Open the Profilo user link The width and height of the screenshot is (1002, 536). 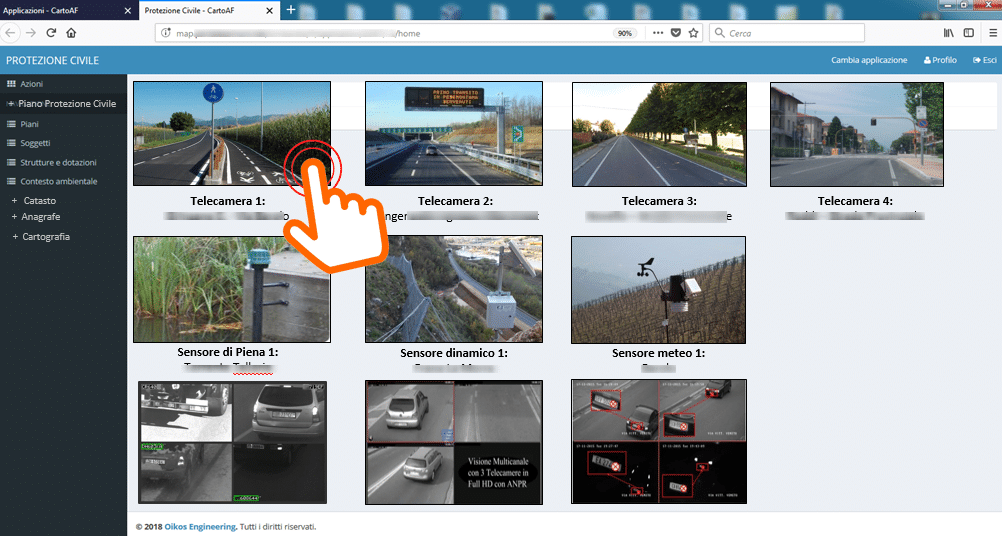point(940,60)
